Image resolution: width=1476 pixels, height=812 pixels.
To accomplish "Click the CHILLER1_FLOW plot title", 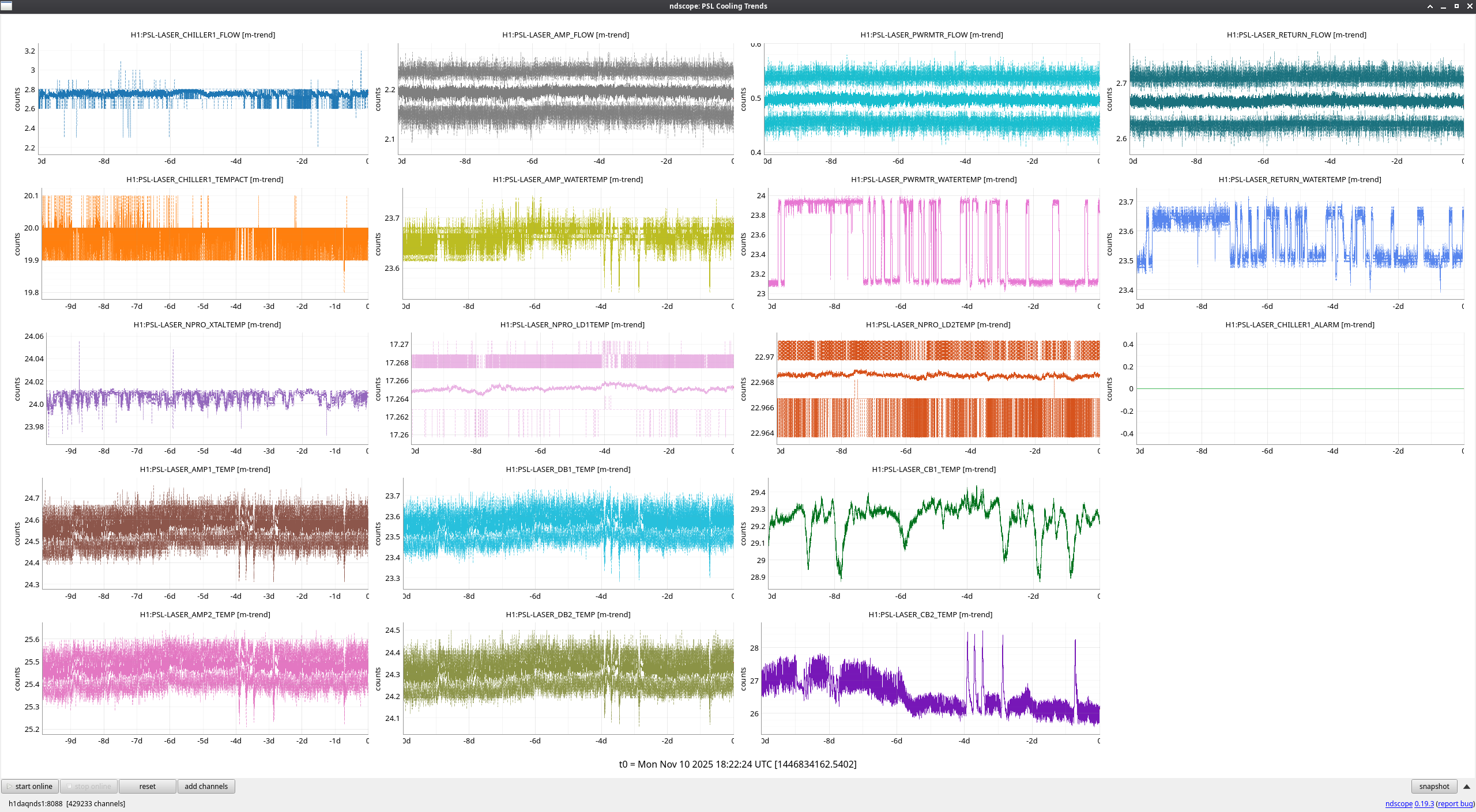I will point(202,35).
